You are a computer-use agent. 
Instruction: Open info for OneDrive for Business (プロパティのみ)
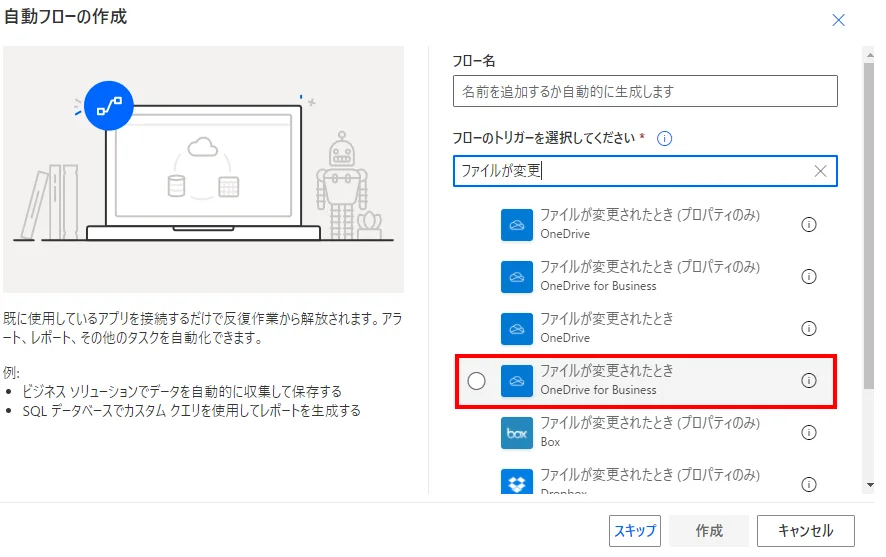pos(809,277)
